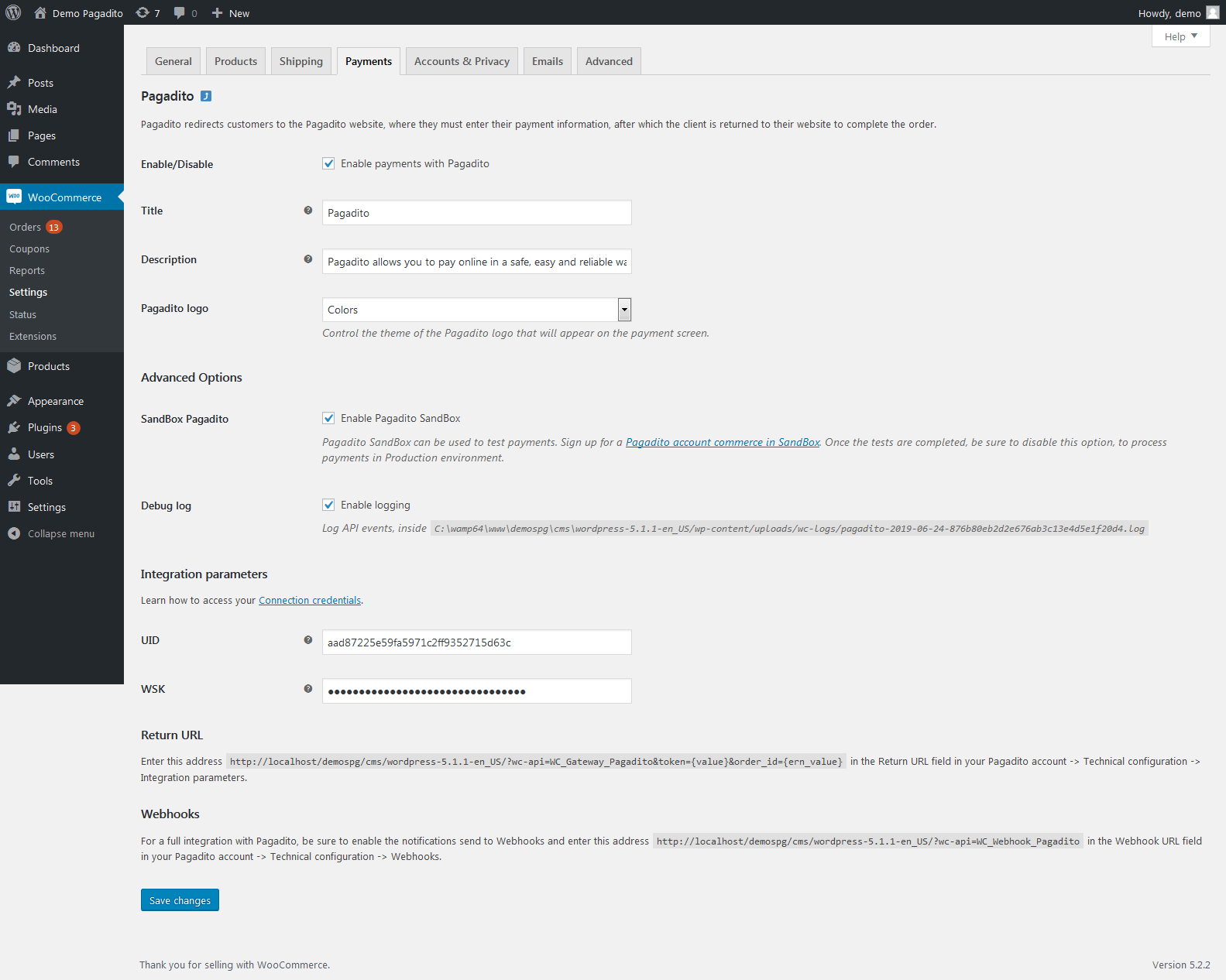This screenshot has width=1226, height=980.
Task: Toggle the Enable Pagadito SandBox checkbox
Action: (x=328, y=418)
